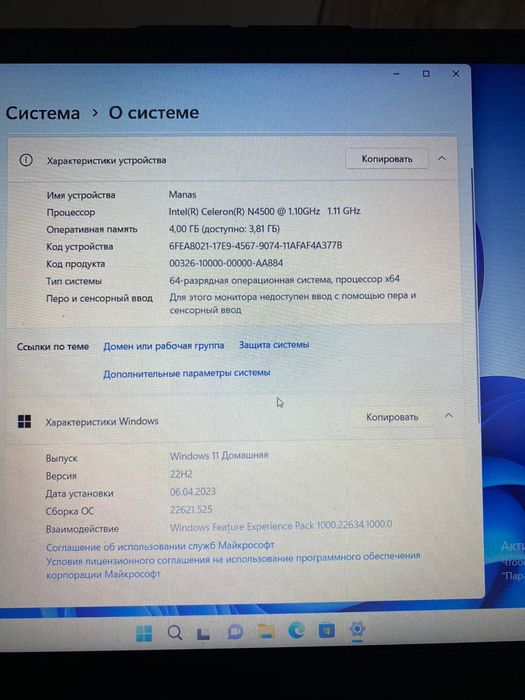Select product ID 00326-10000-00000-AA884
This screenshot has width=525, height=700.
click(x=226, y=263)
